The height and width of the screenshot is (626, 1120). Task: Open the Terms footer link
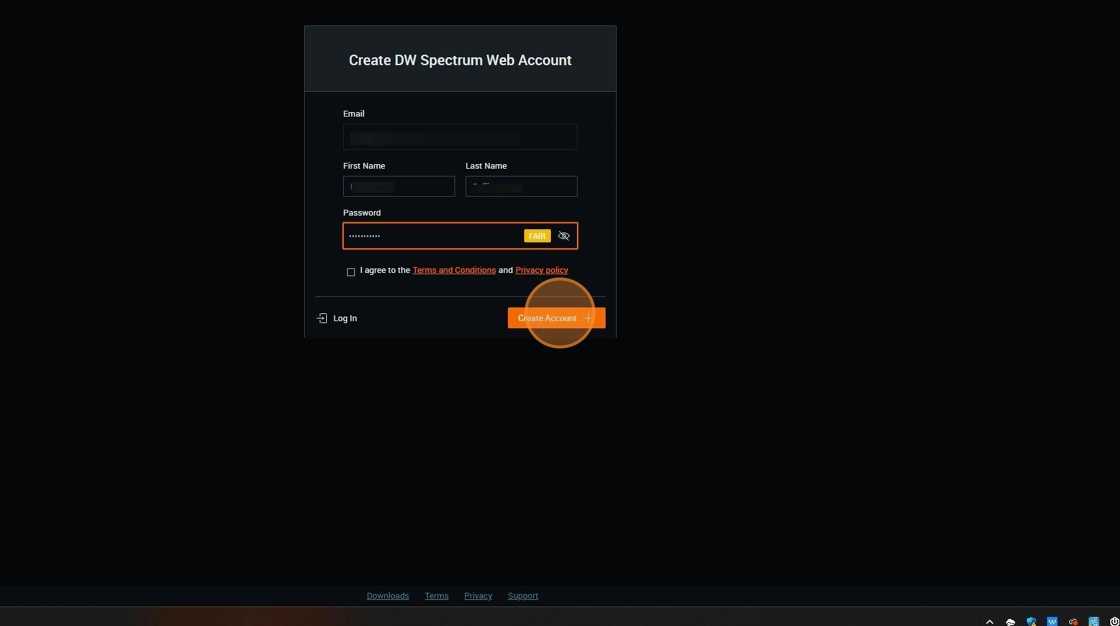pyautogui.click(x=436, y=596)
